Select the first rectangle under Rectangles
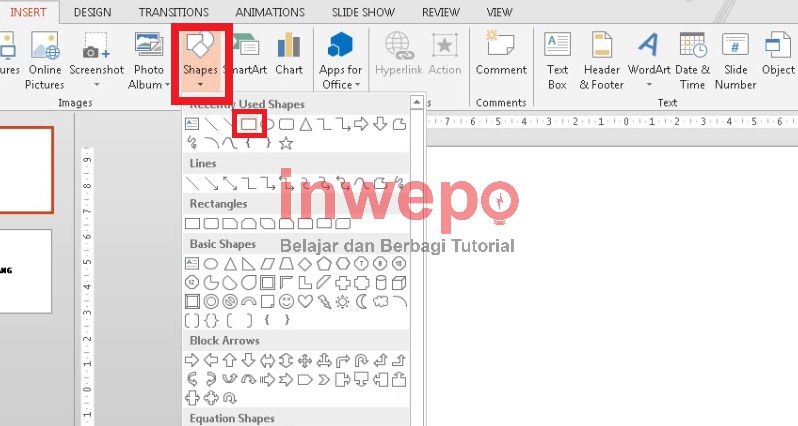 coord(192,223)
